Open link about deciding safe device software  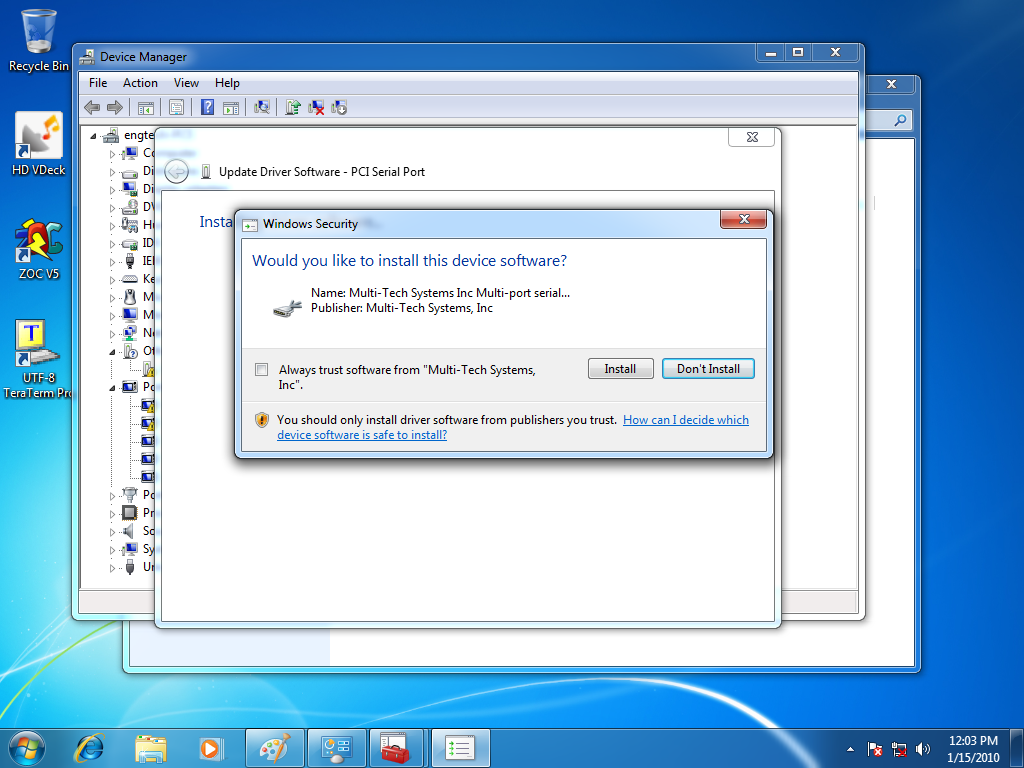[x=685, y=420]
